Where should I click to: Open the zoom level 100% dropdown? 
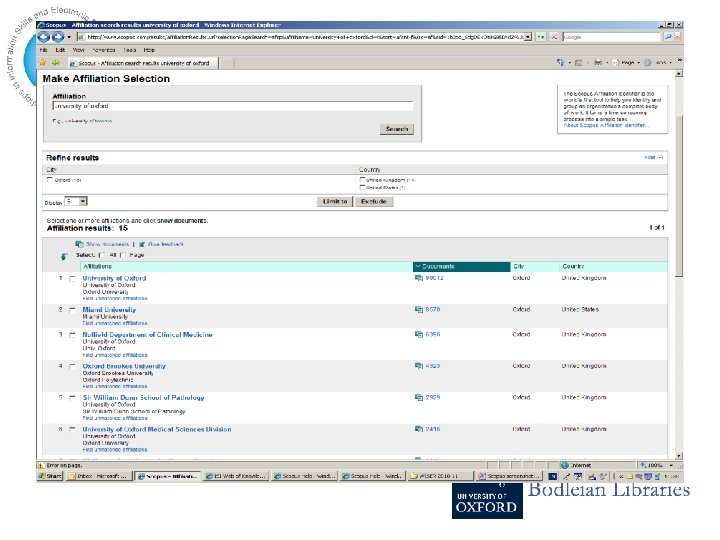[671, 465]
